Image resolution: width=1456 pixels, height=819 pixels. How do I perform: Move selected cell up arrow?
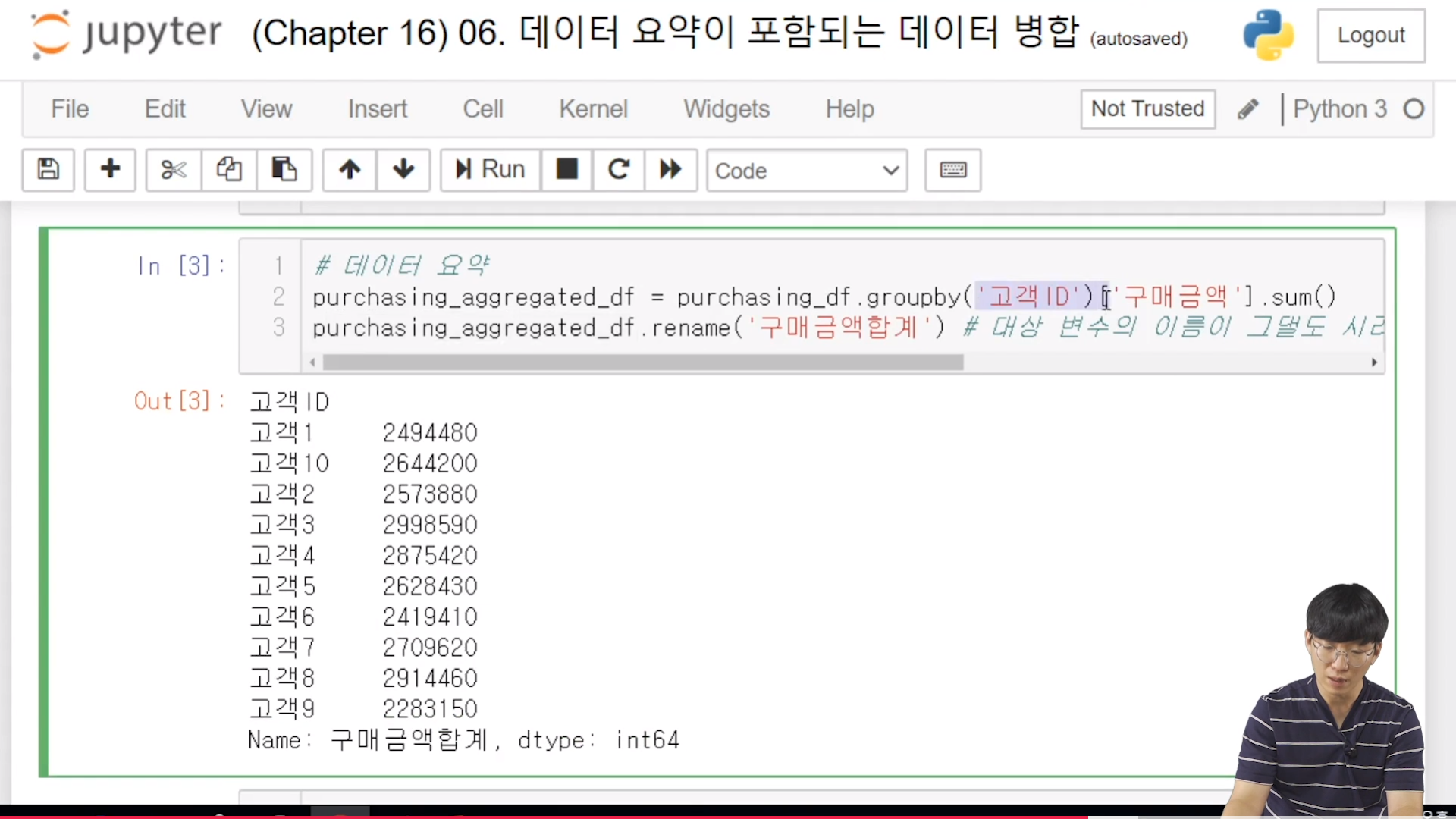click(350, 169)
